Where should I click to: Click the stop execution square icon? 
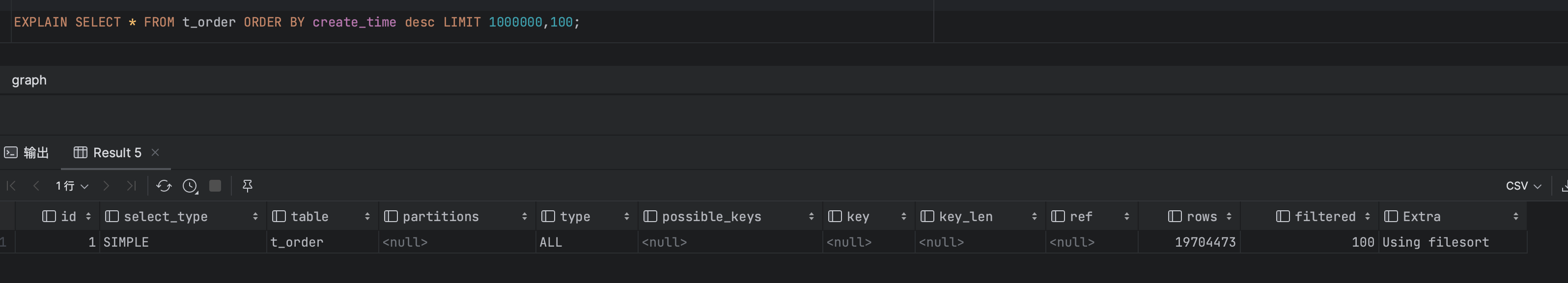(215, 186)
